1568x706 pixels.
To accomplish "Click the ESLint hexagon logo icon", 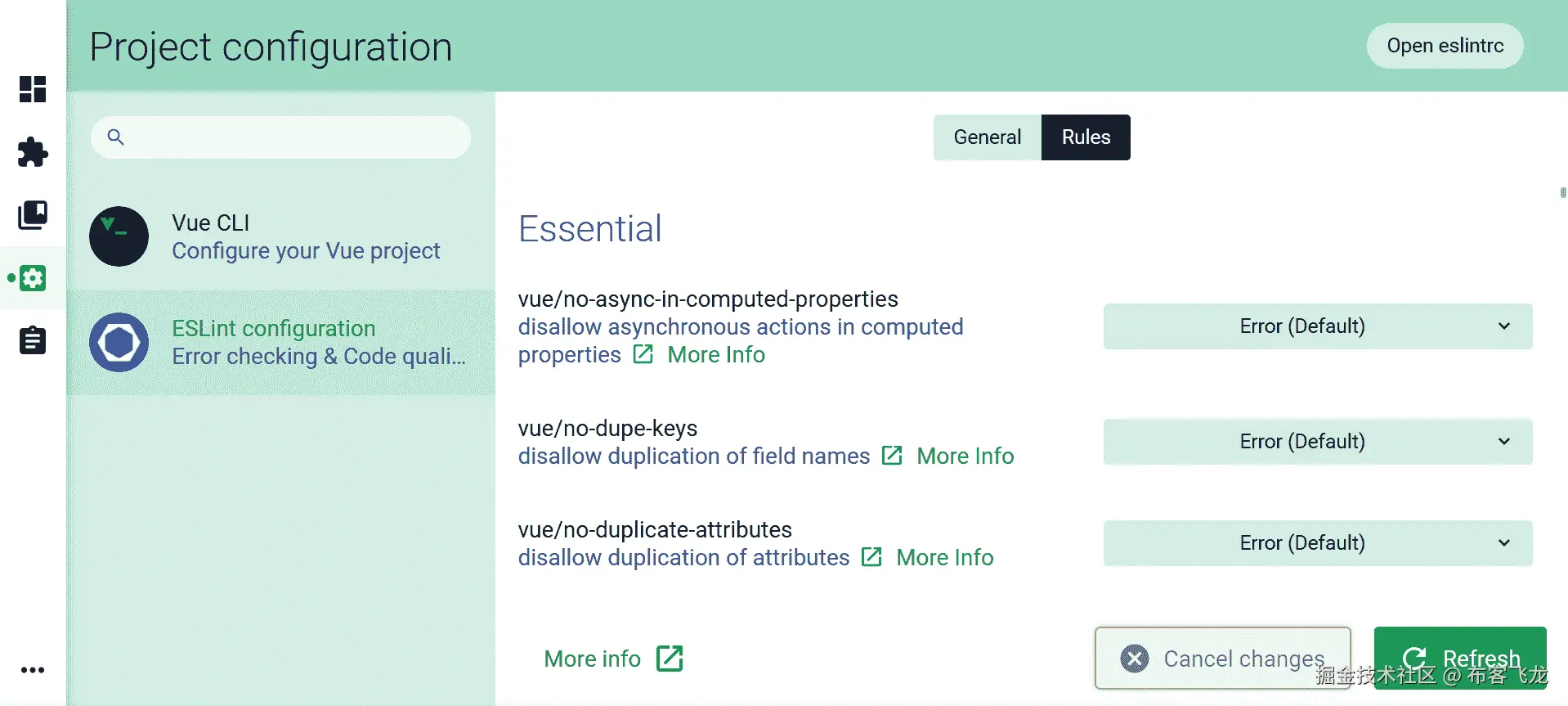I will [x=119, y=343].
